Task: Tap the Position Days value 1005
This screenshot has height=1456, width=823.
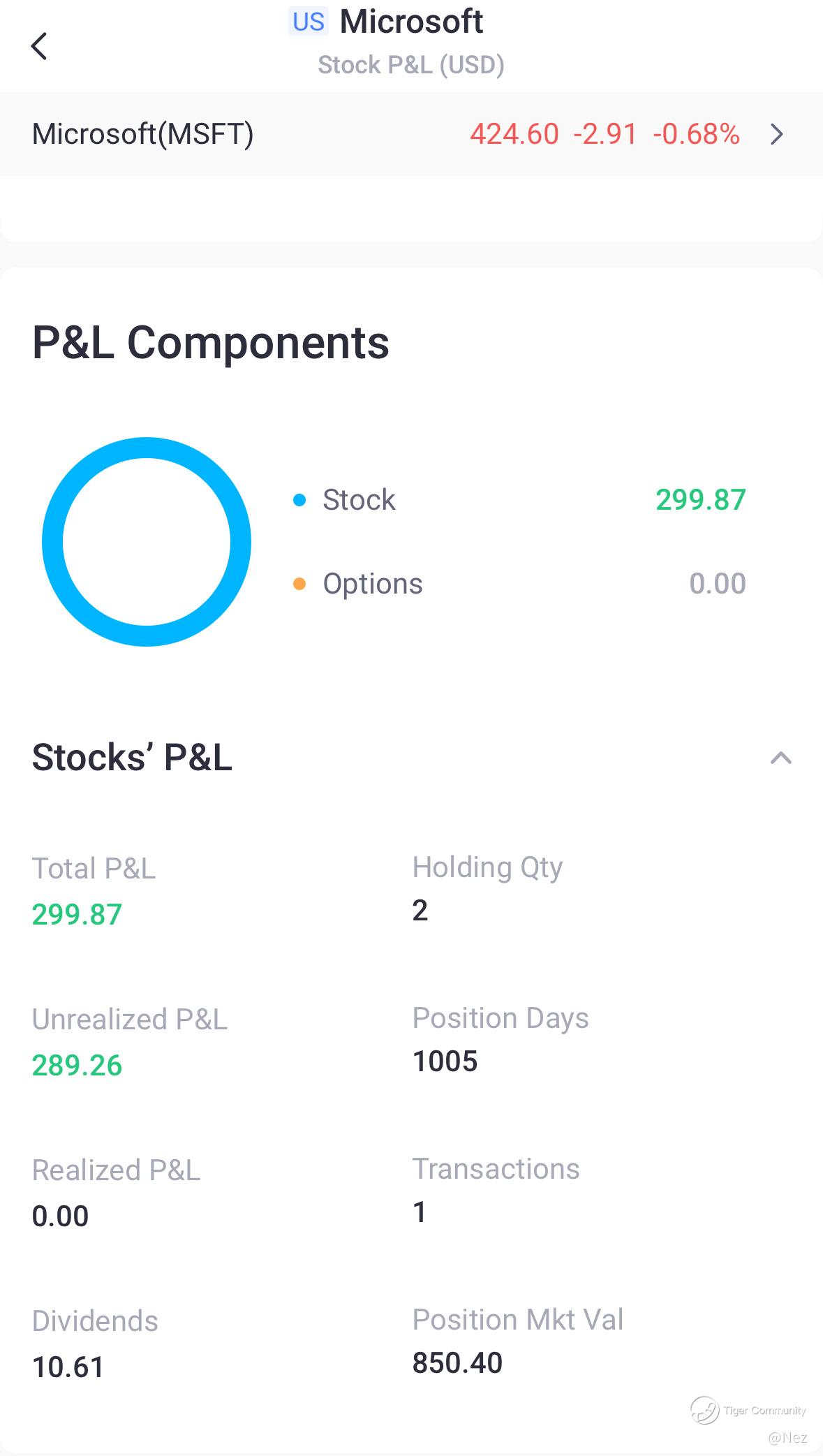Action: pos(445,1061)
